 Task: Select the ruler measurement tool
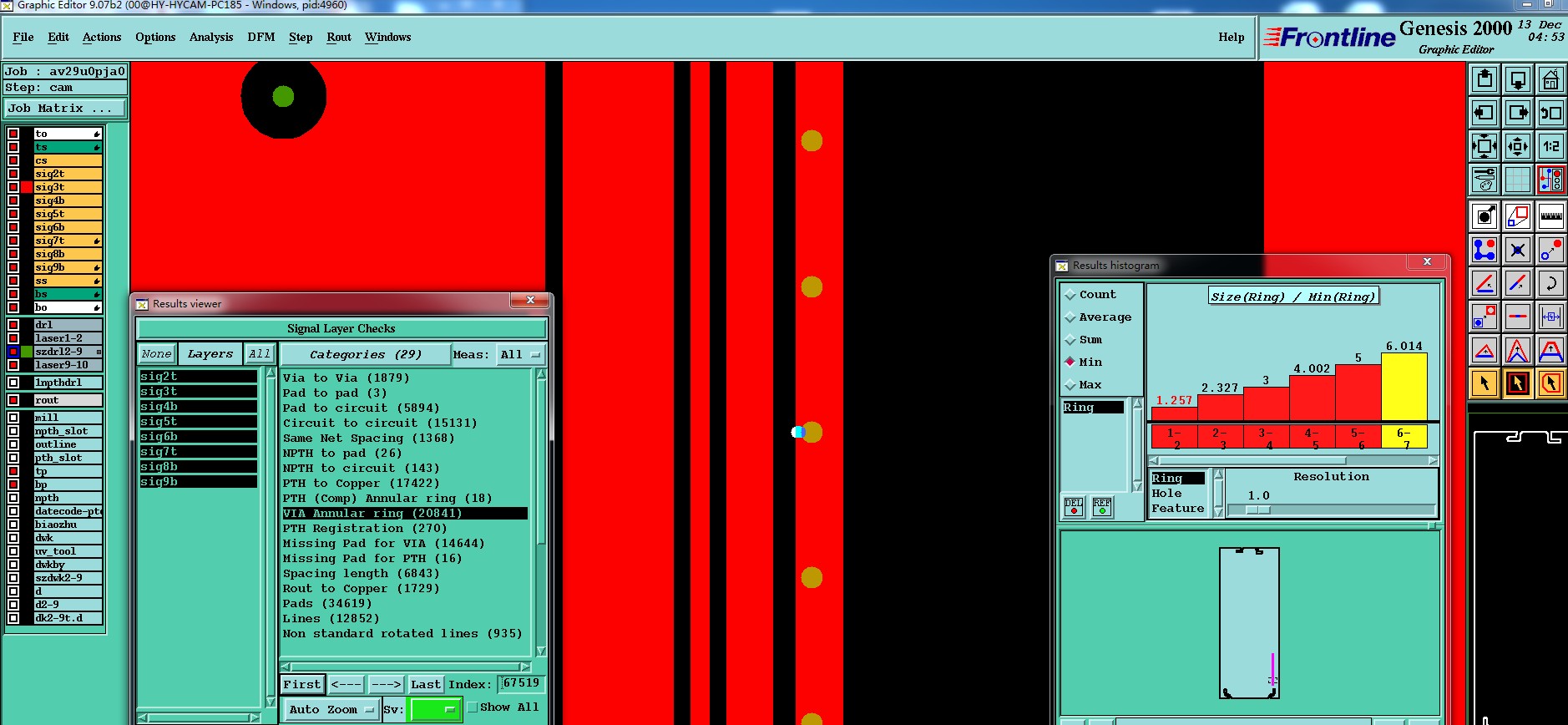pyautogui.click(x=1551, y=216)
